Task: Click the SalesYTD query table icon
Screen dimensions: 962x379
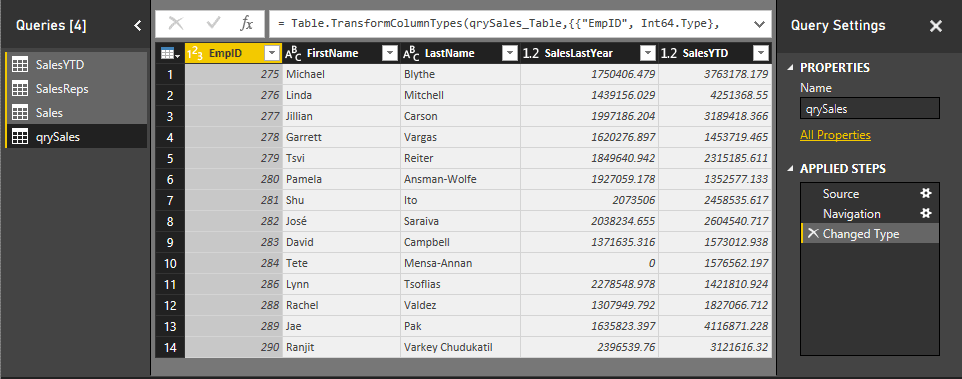Action: [x=20, y=64]
